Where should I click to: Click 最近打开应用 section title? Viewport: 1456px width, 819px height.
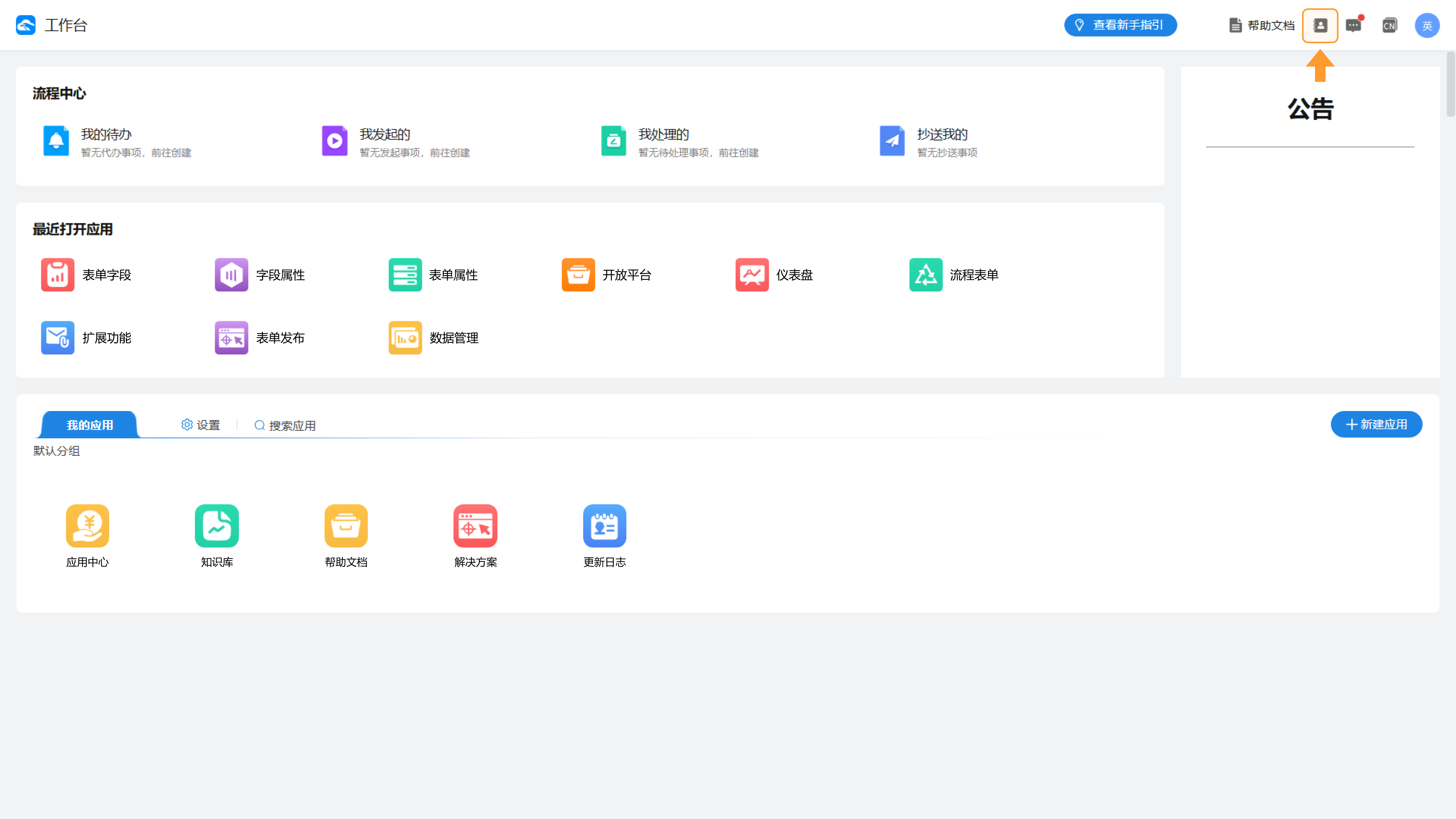click(x=73, y=229)
